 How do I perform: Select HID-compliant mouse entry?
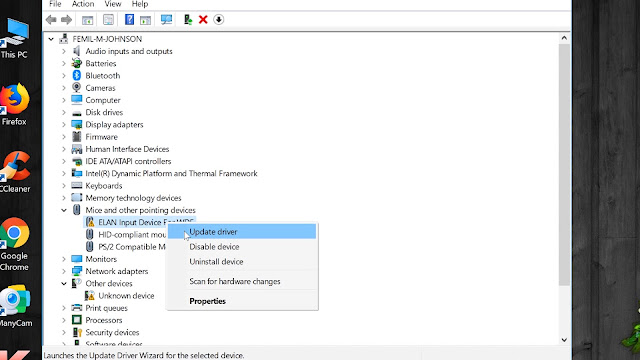pos(132,235)
